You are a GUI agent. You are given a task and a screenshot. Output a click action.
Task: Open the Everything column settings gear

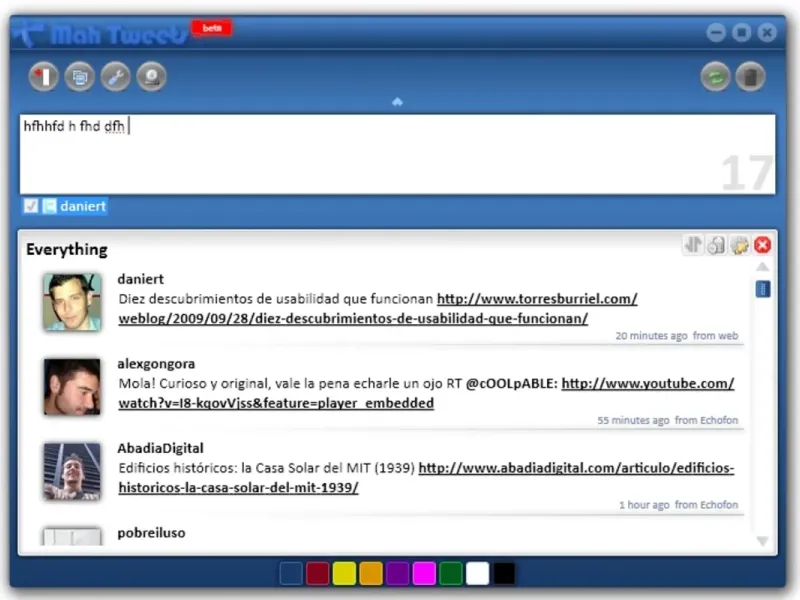point(739,245)
